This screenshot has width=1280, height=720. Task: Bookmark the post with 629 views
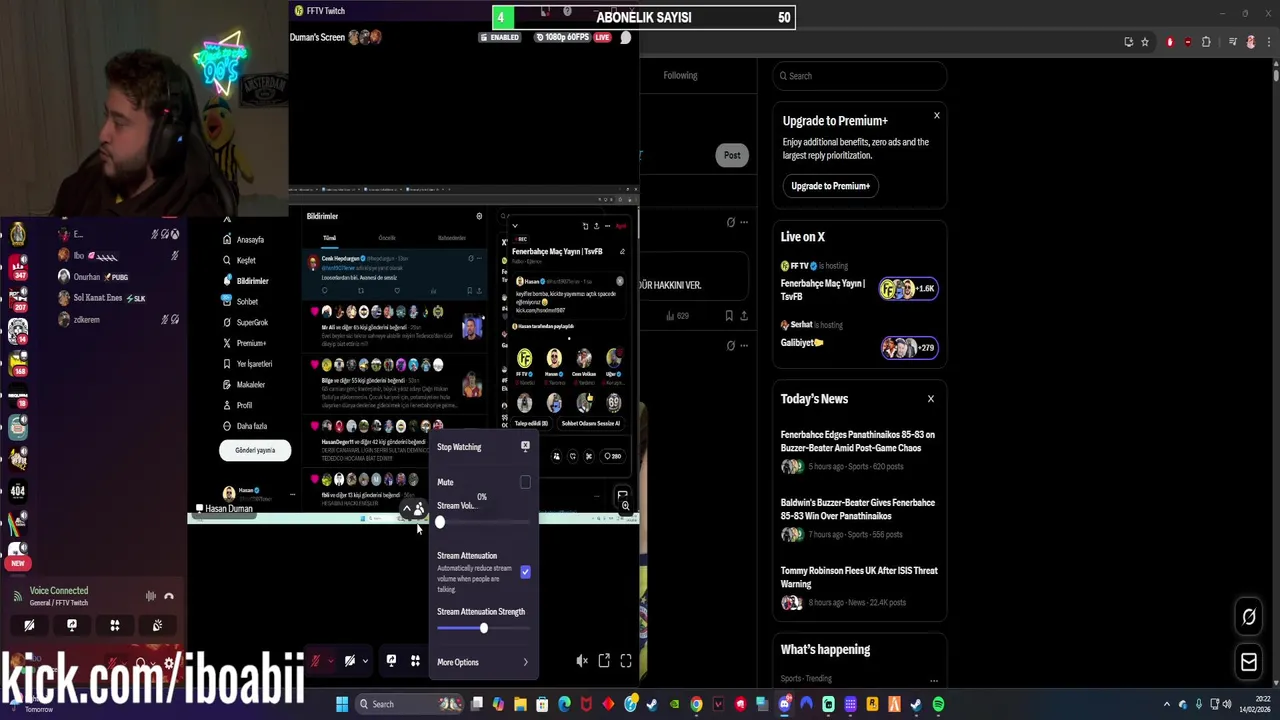729,316
